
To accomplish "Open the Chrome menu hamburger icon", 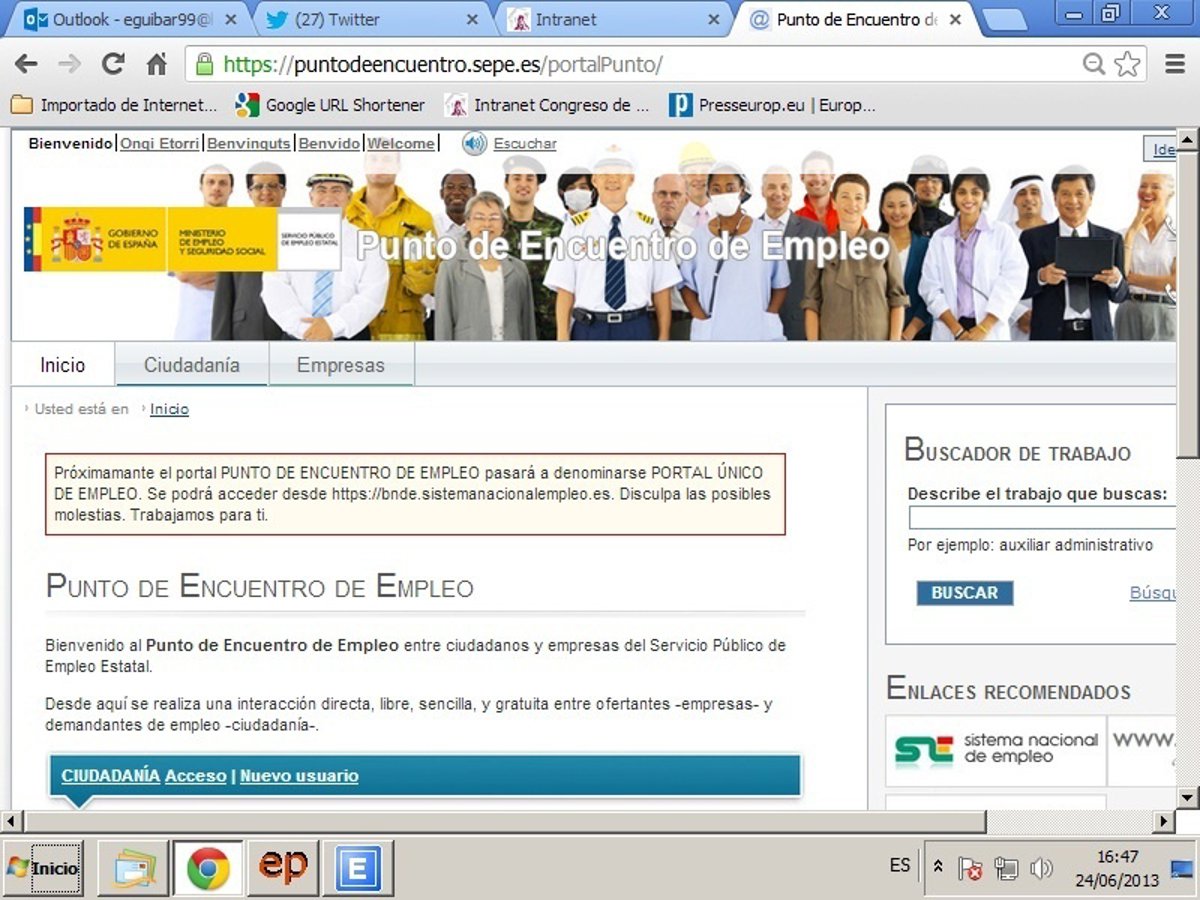I will [1175, 65].
